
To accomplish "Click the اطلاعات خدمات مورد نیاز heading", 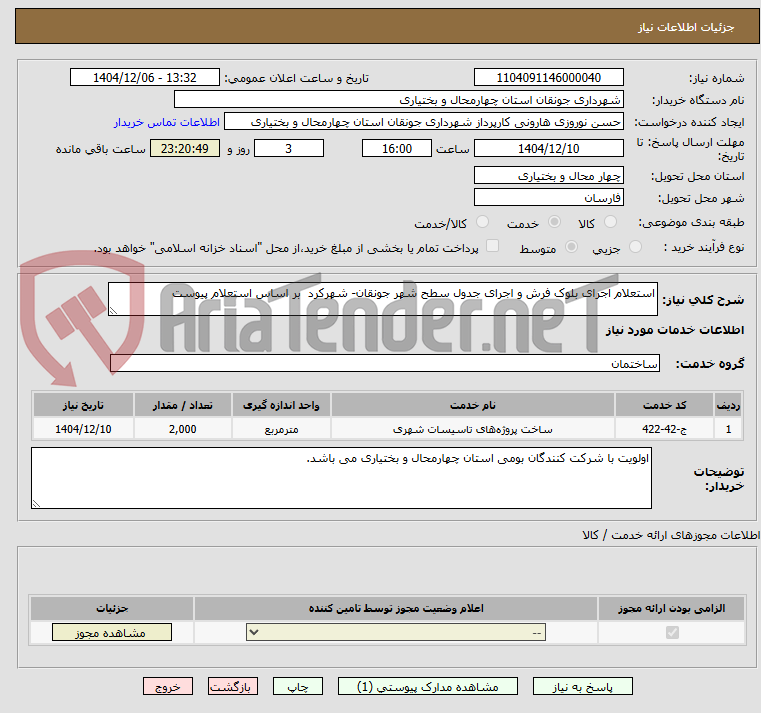I will coord(675,330).
